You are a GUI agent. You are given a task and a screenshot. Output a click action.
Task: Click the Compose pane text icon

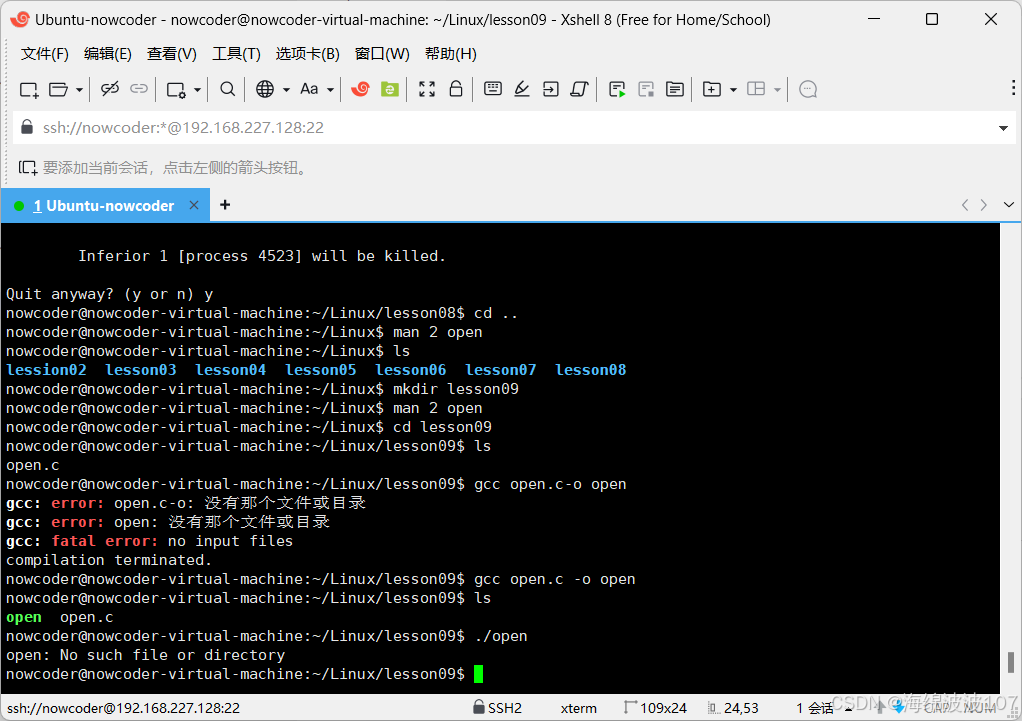click(x=675, y=89)
